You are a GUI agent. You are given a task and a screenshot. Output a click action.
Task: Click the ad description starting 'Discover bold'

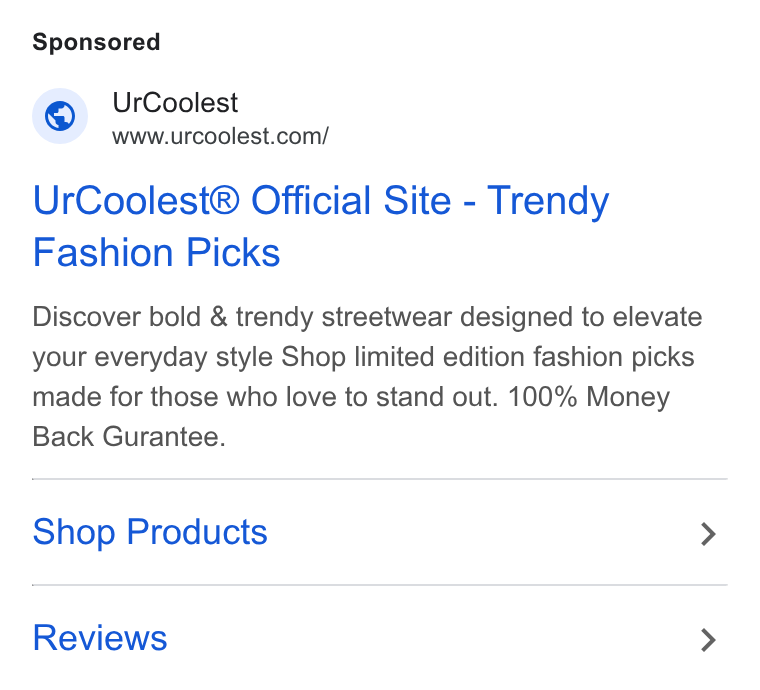[367, 376]
